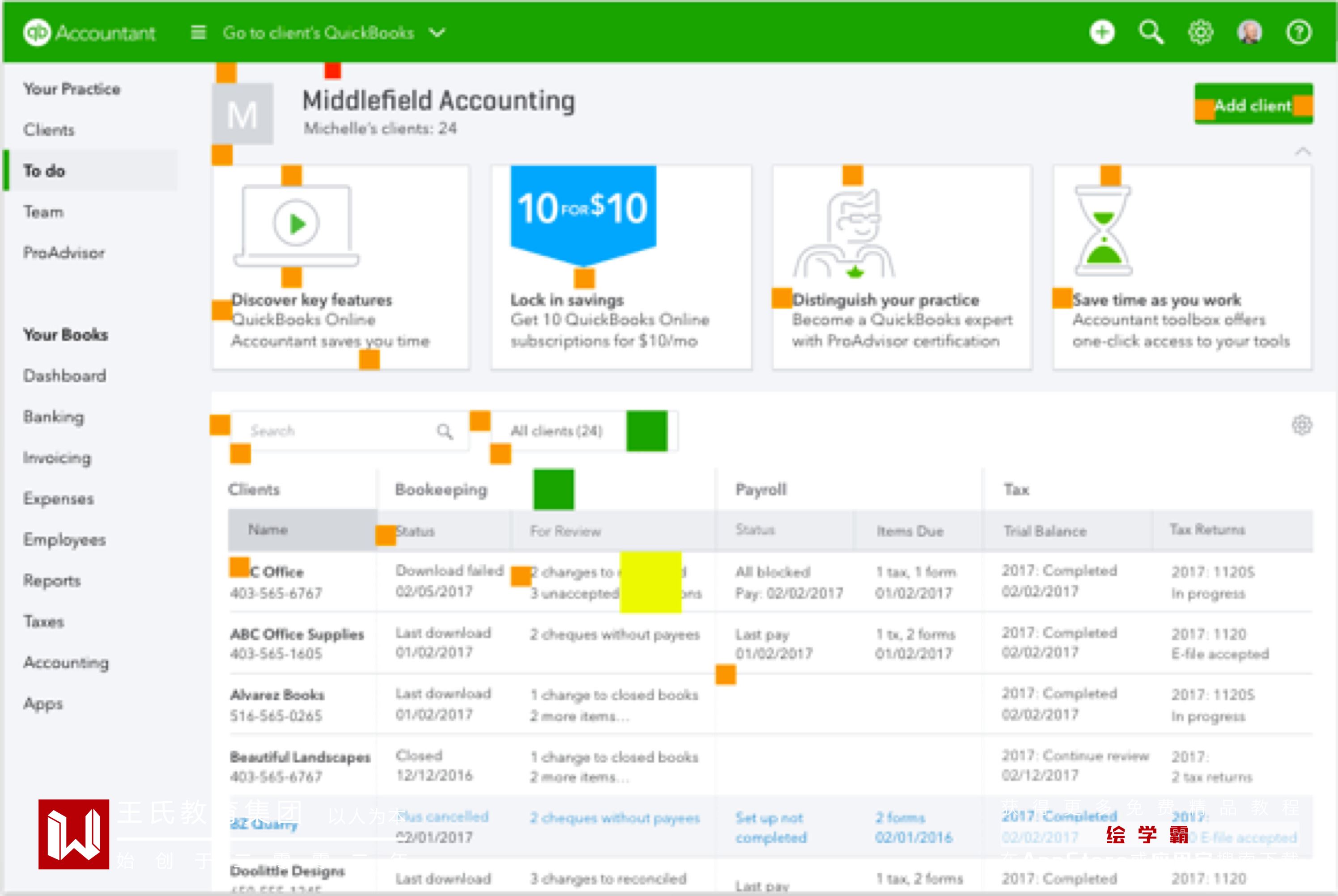1338x896 pixels.
Task: Play the Discover key features video
Action: 296,224
